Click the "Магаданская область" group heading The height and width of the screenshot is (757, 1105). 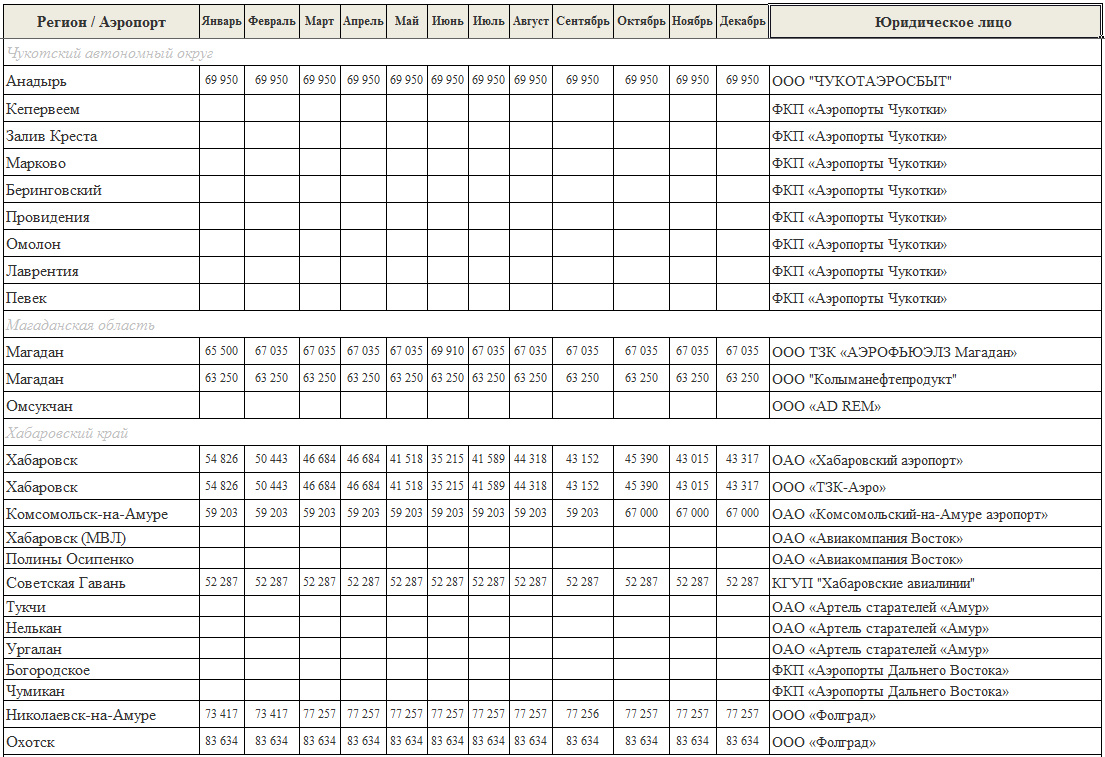80,325
